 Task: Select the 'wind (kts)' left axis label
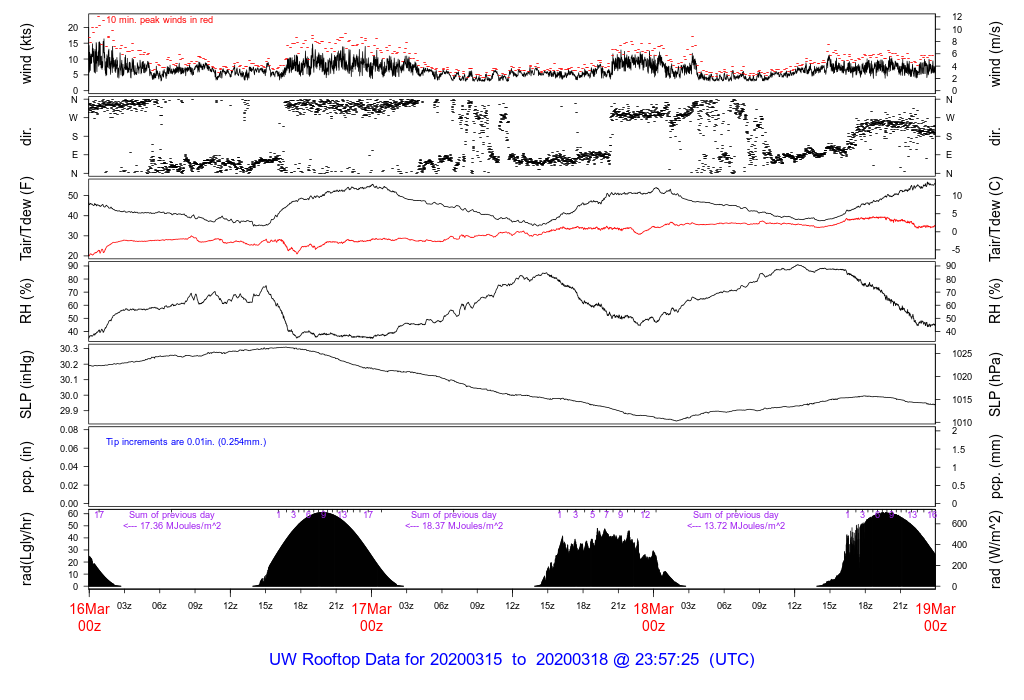tap(26, 54)
